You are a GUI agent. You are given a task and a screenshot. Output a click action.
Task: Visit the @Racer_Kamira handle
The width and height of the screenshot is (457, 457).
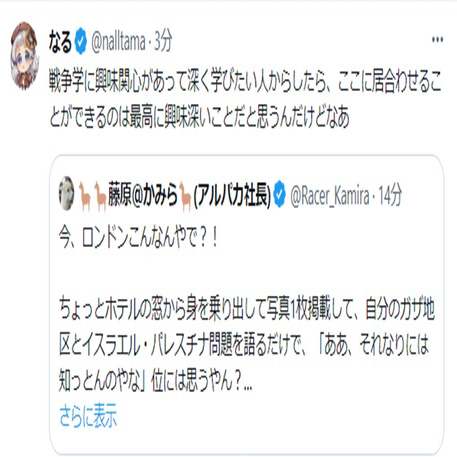pyautogui.click(x=330, y=197)
